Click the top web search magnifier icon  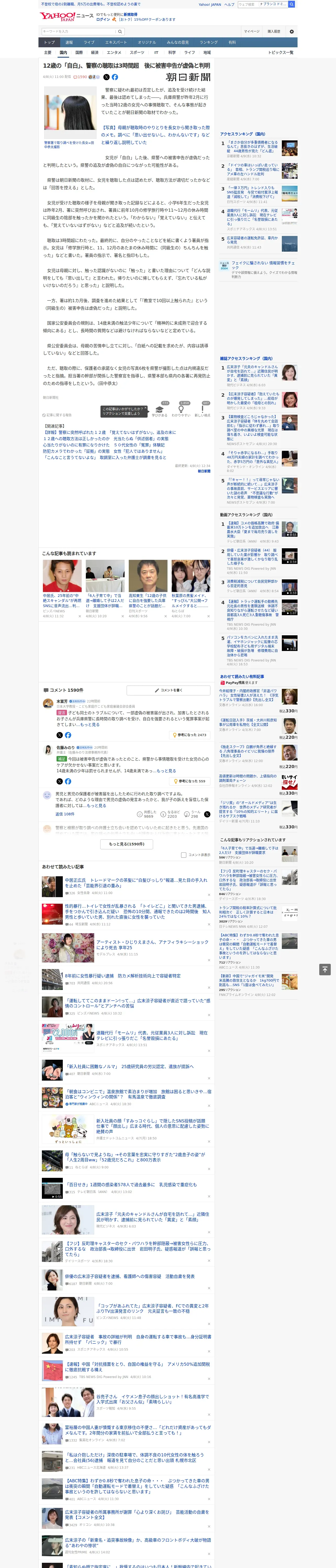click(292, 4)
